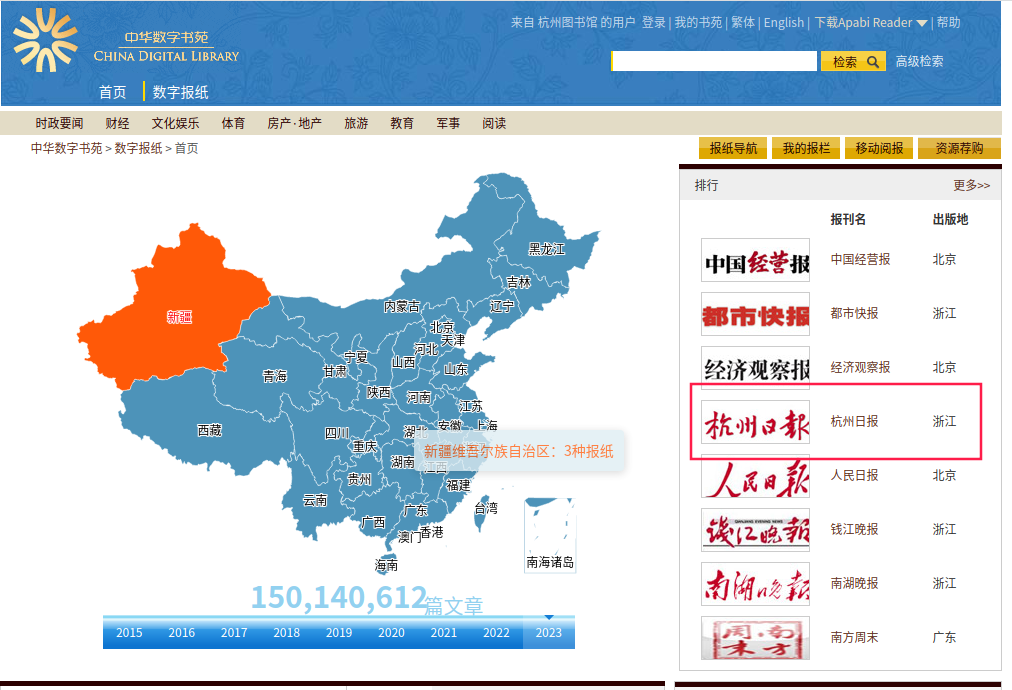The height and width of the screenshot is (690, 1012).
Task: Click the 都市快报 name link
Action: click(x=855, y=314)
